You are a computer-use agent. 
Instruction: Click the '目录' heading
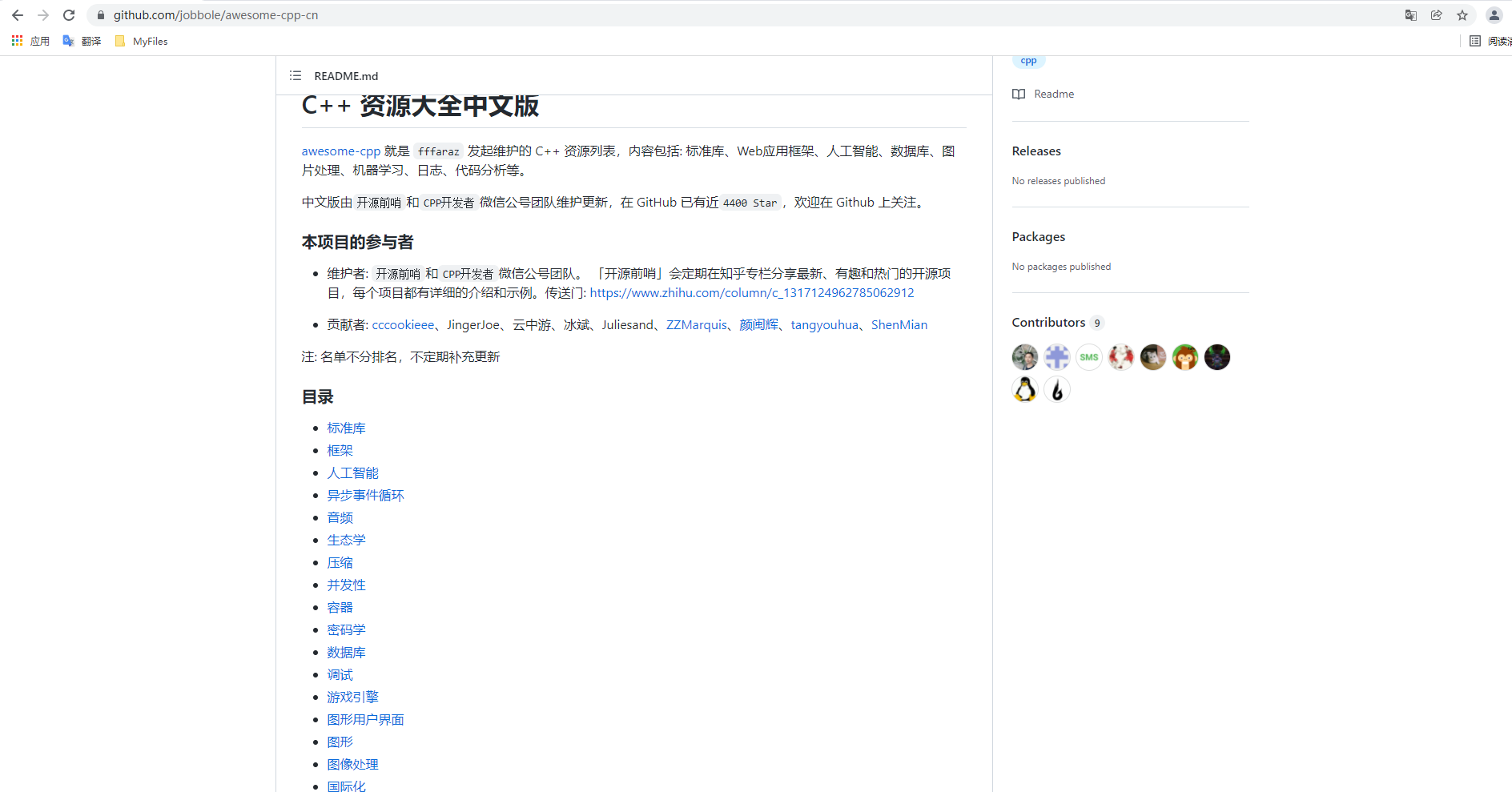(x=318, y=397)
